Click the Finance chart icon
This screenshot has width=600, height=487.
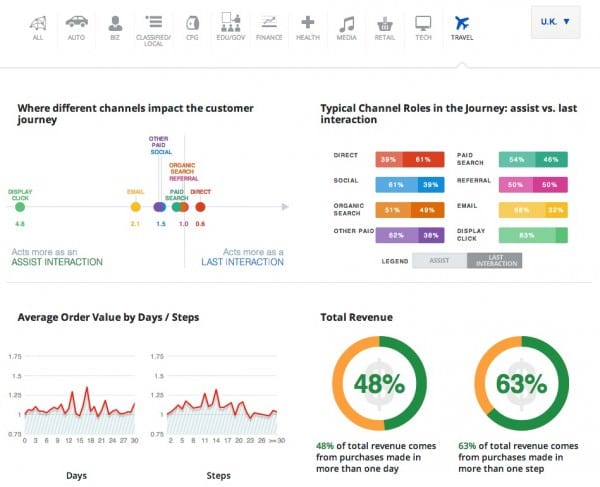[x=269, y=22]
